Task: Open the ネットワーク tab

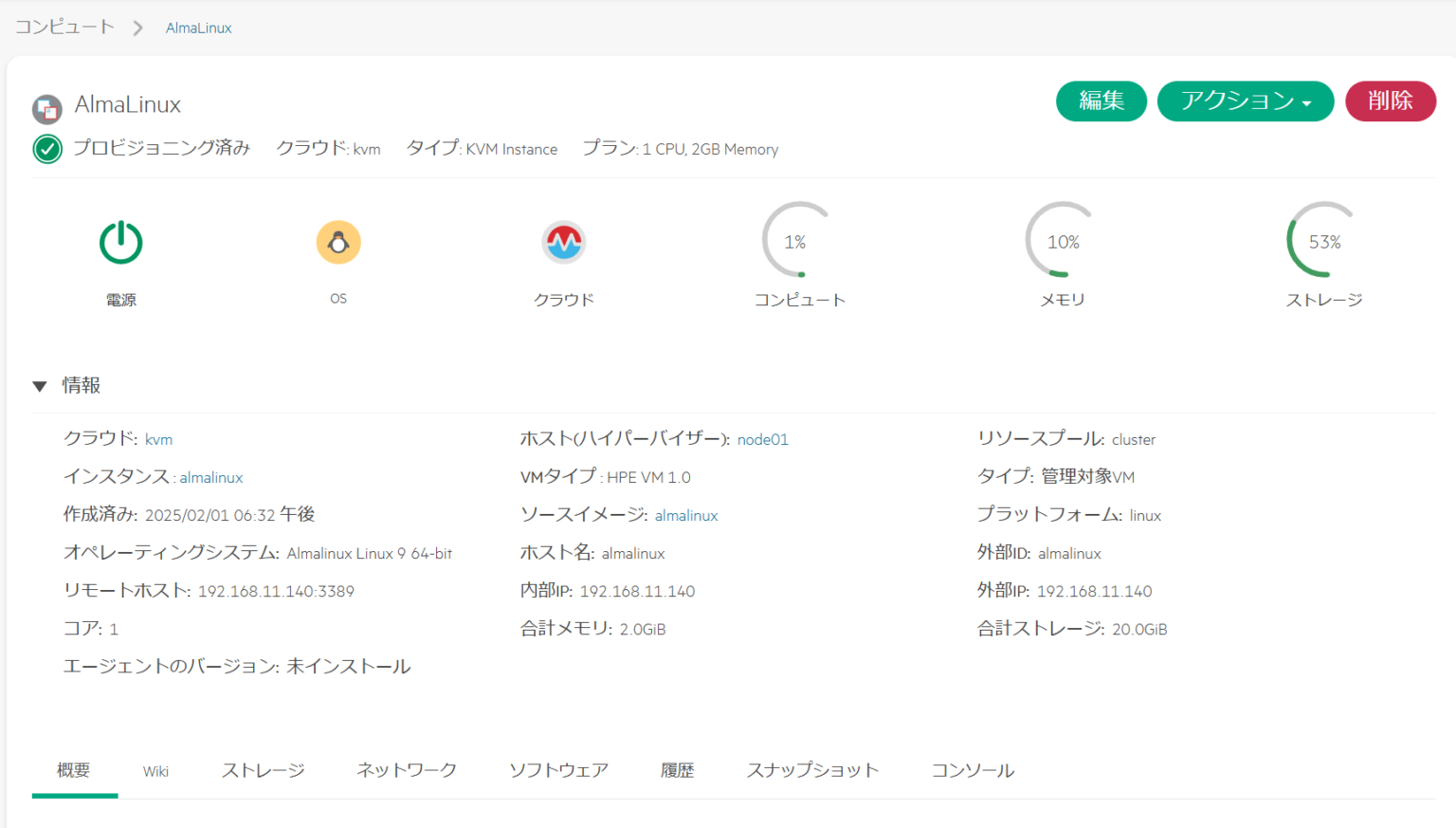Action: tap(407, 770)
